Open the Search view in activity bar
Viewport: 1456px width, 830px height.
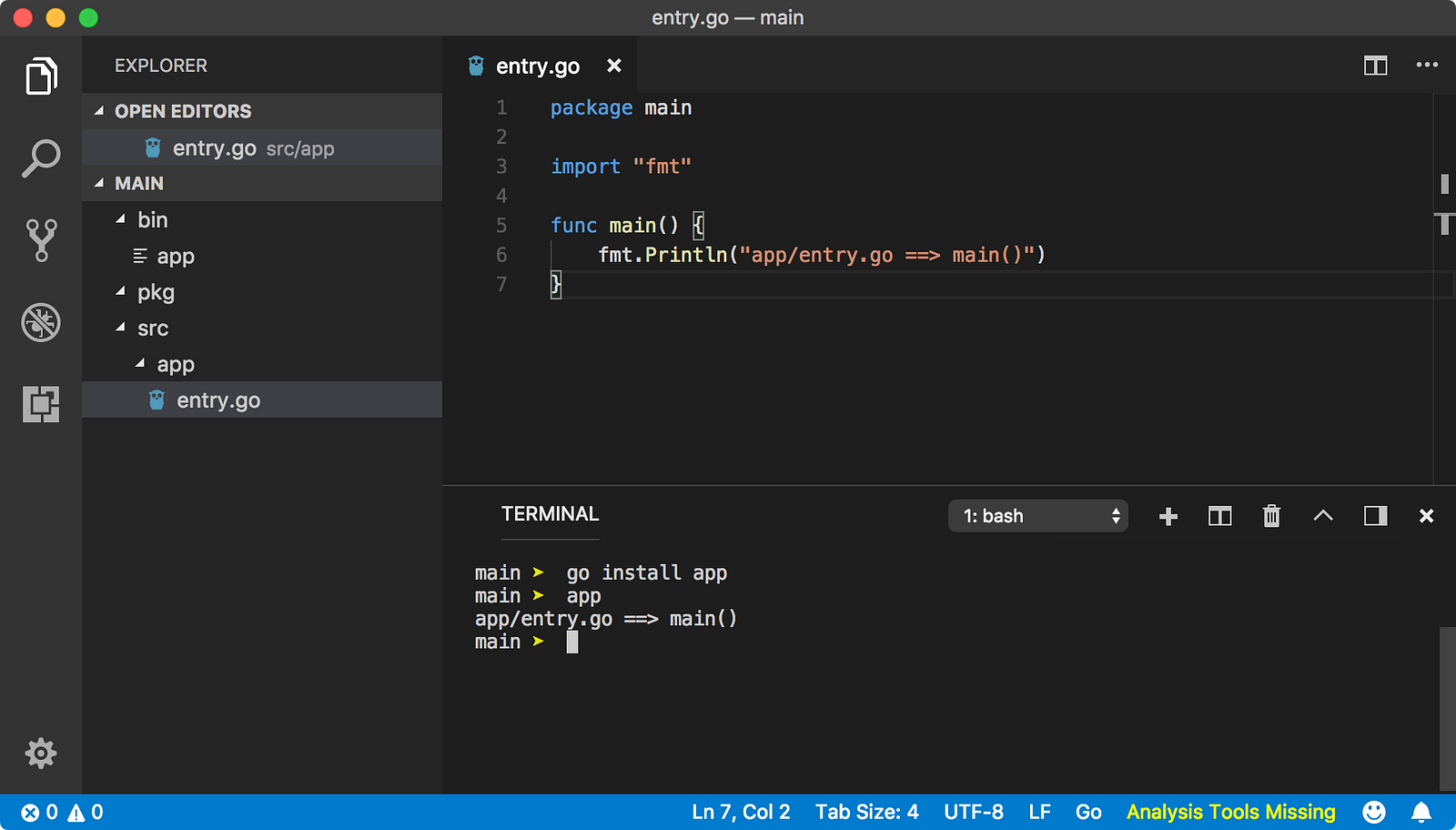[x=41, y=158]
